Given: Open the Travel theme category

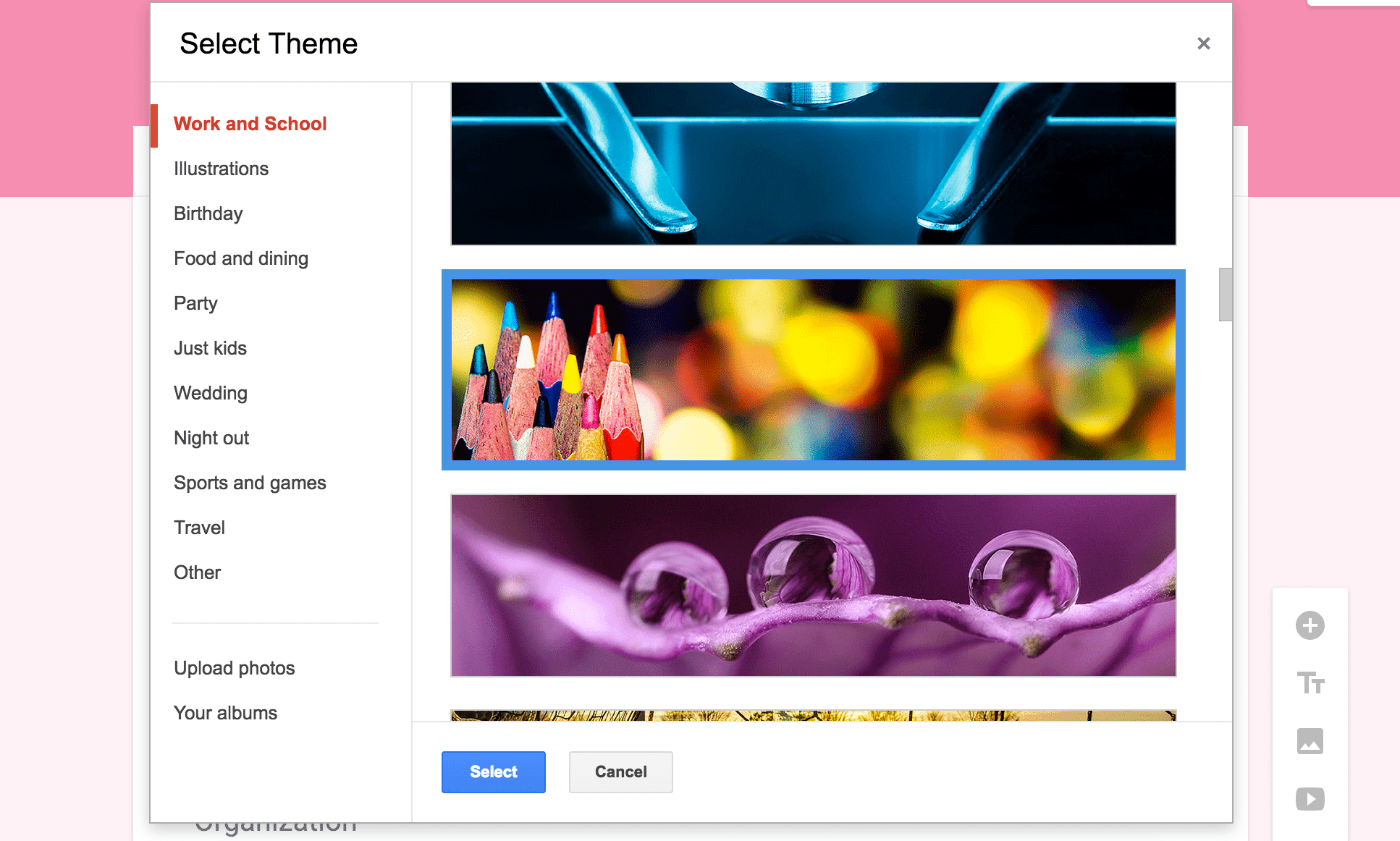Looking at the screenshot, I should click(199, 528).
